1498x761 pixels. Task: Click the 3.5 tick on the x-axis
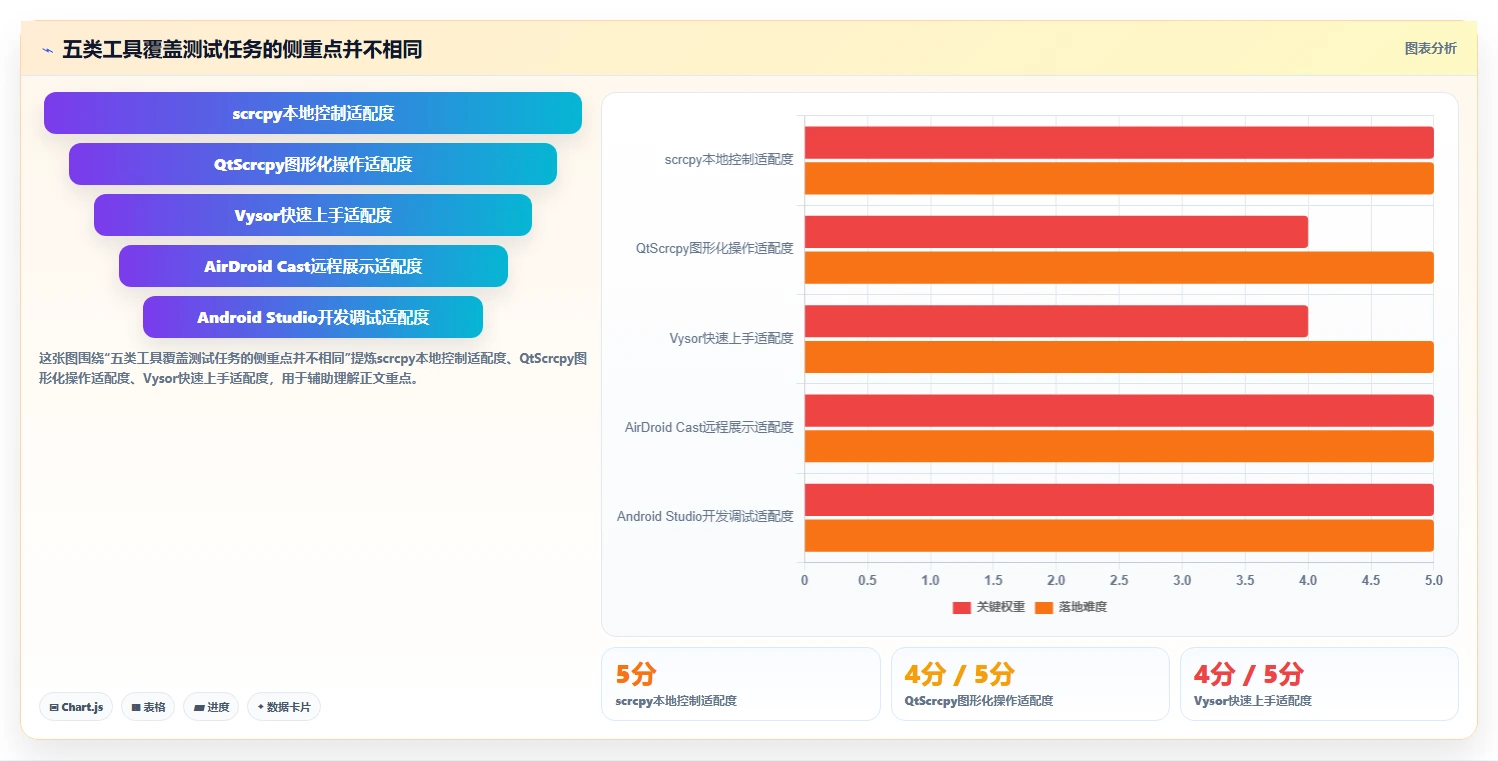1245,580
